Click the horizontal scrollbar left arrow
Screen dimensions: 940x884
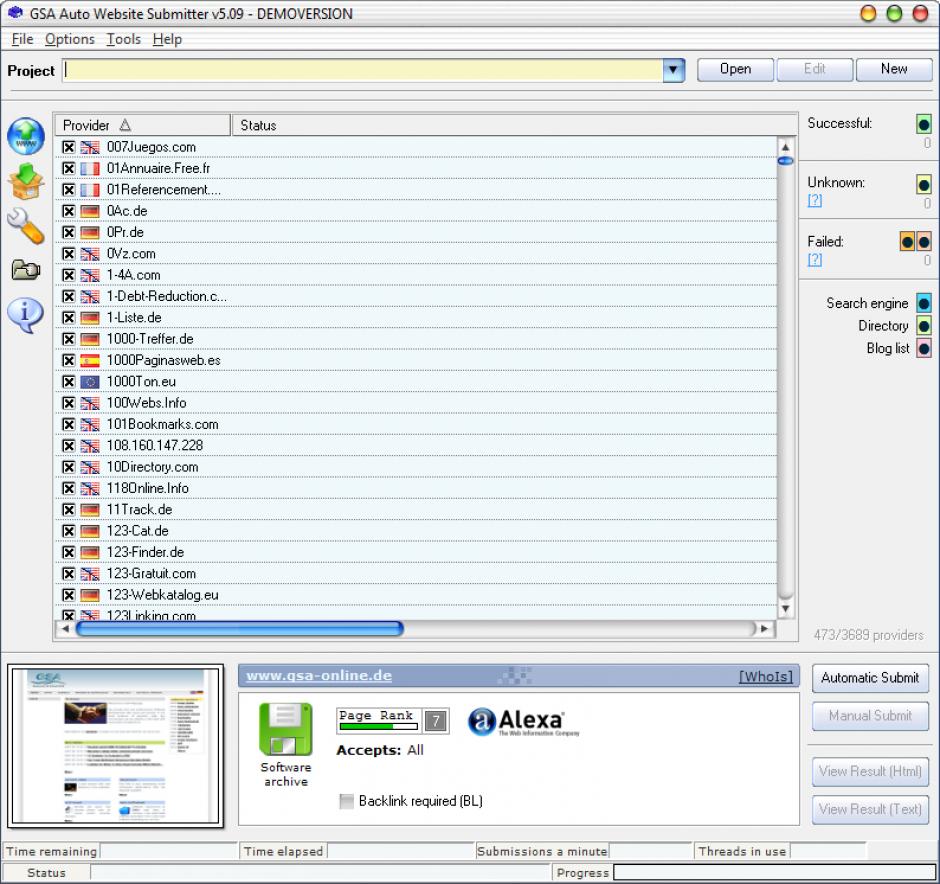coord(65,629)
